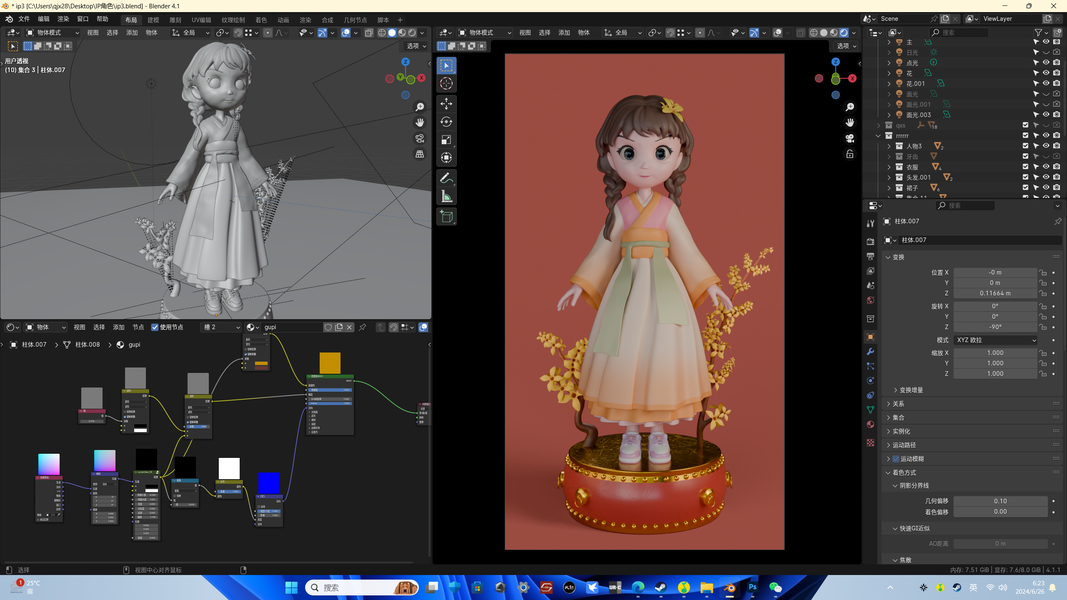Toggle selectability arrow for 裙子 collection

pos(1036,187)
